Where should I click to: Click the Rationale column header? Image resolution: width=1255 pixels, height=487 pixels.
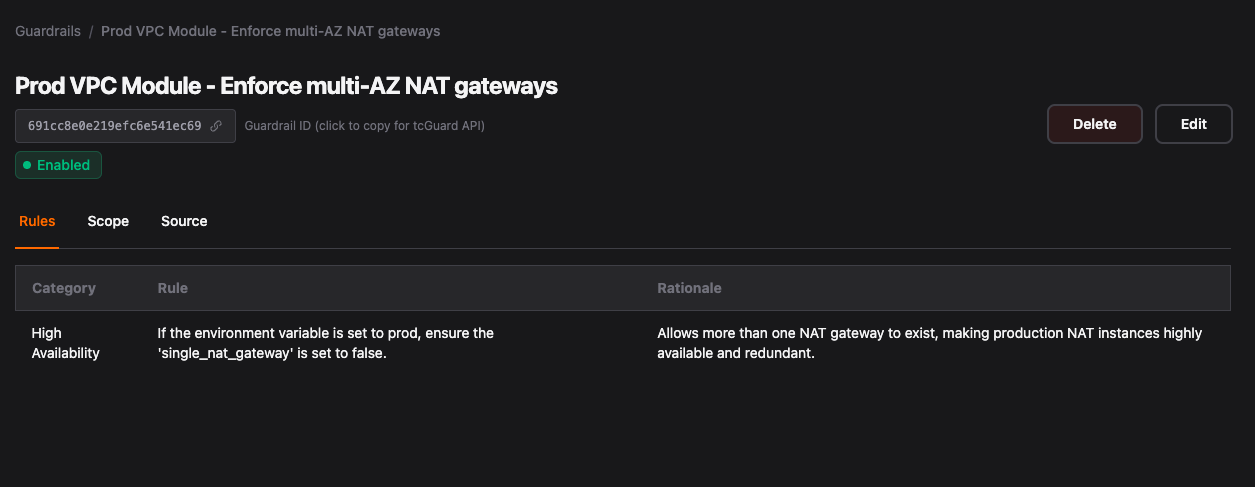click(689, 288)
